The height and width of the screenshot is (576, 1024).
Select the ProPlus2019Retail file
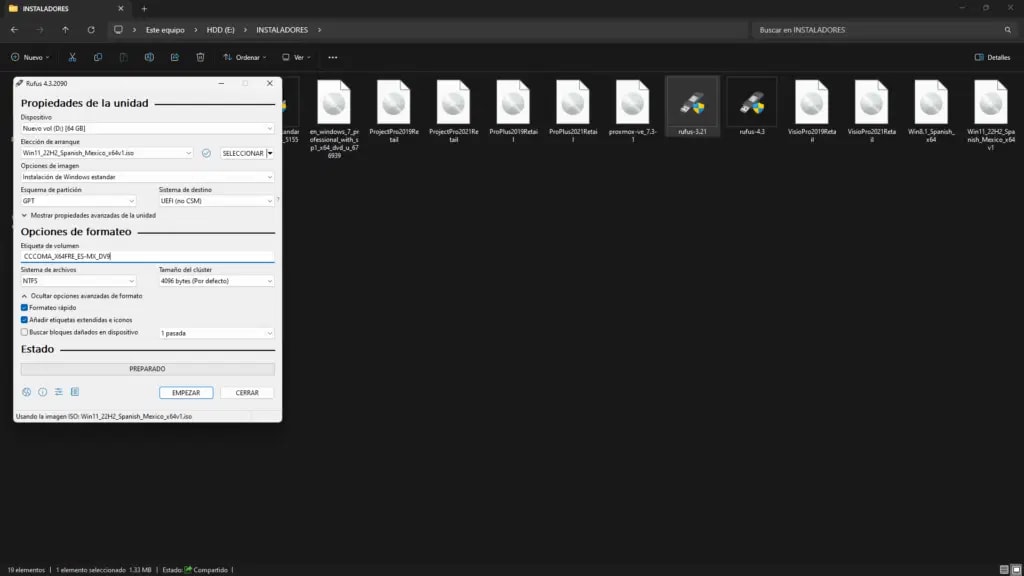pyautogui.click(x=513, y=111)
